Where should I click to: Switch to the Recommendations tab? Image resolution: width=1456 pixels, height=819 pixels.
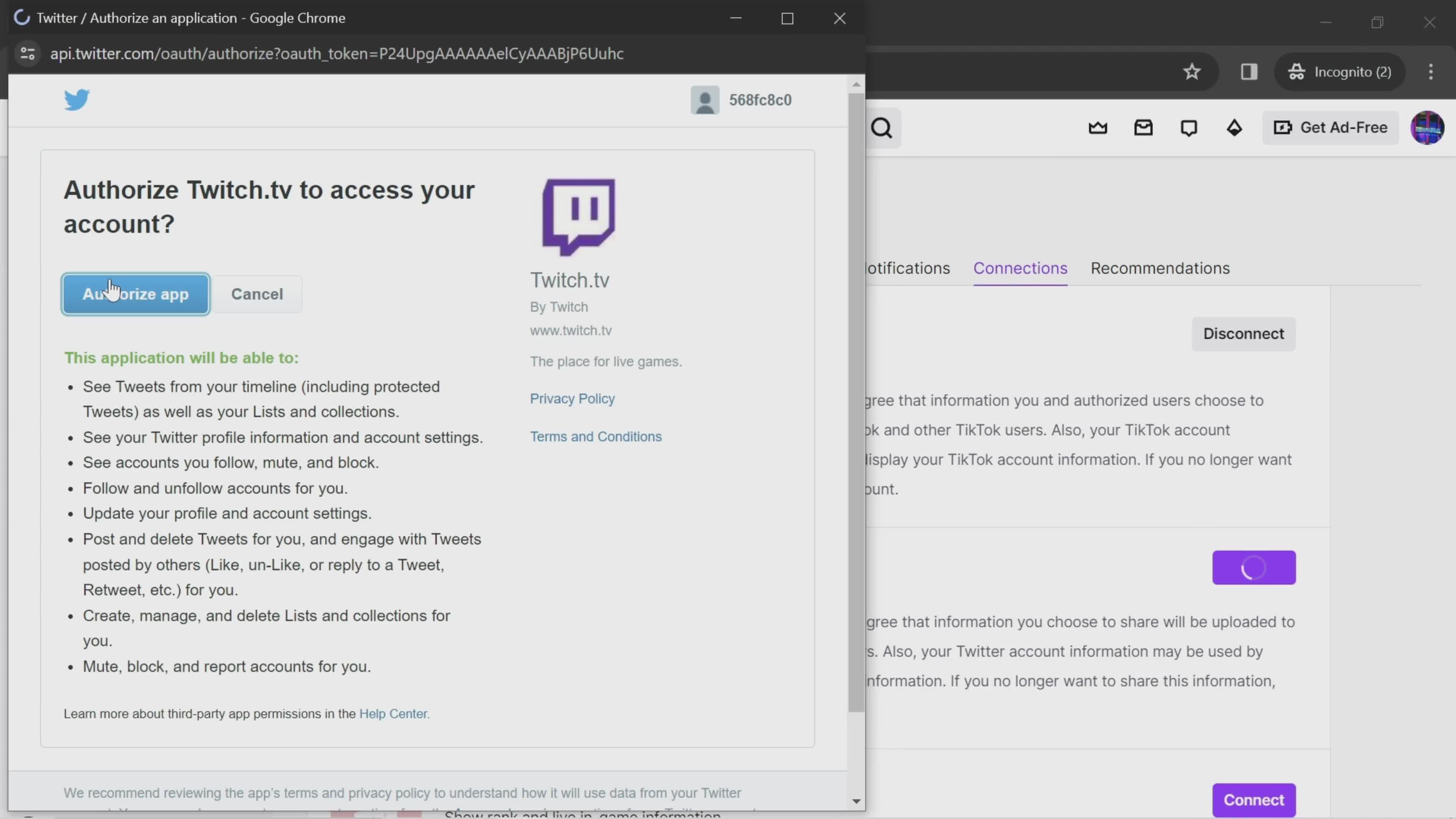1160,268
